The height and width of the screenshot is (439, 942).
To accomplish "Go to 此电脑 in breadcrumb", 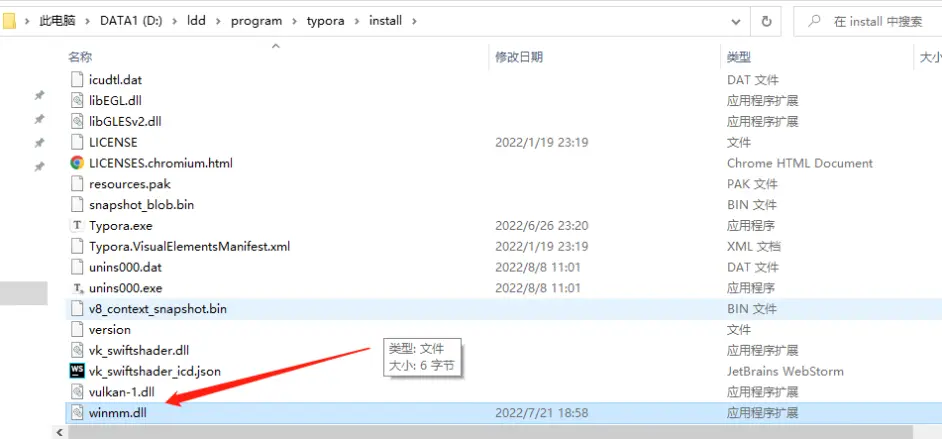I will pos(57,21).
